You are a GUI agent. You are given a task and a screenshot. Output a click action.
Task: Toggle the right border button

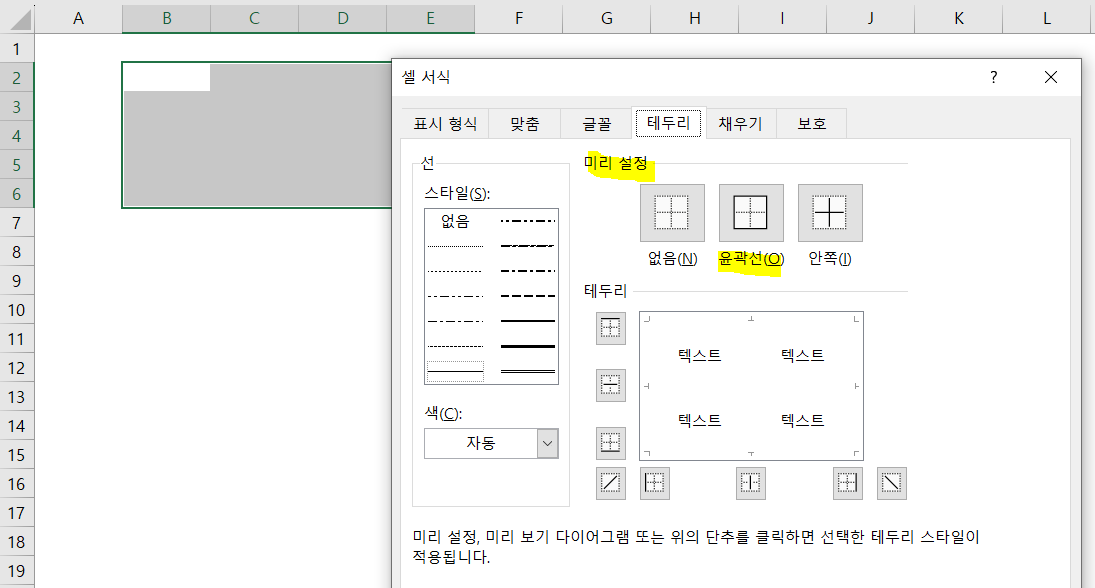point(846,483)
